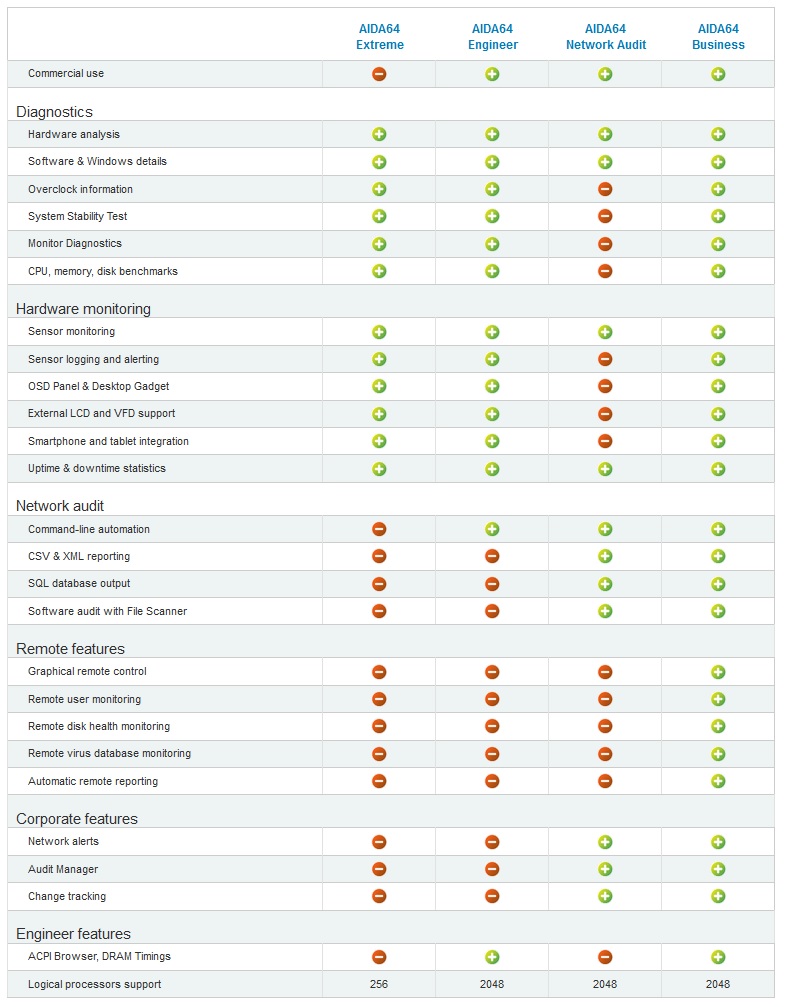The width and height of the screenshot is (785, 1007).
Task: Click the green plus for Graphical remote control under Business
Action: click(x=718, y=672)
